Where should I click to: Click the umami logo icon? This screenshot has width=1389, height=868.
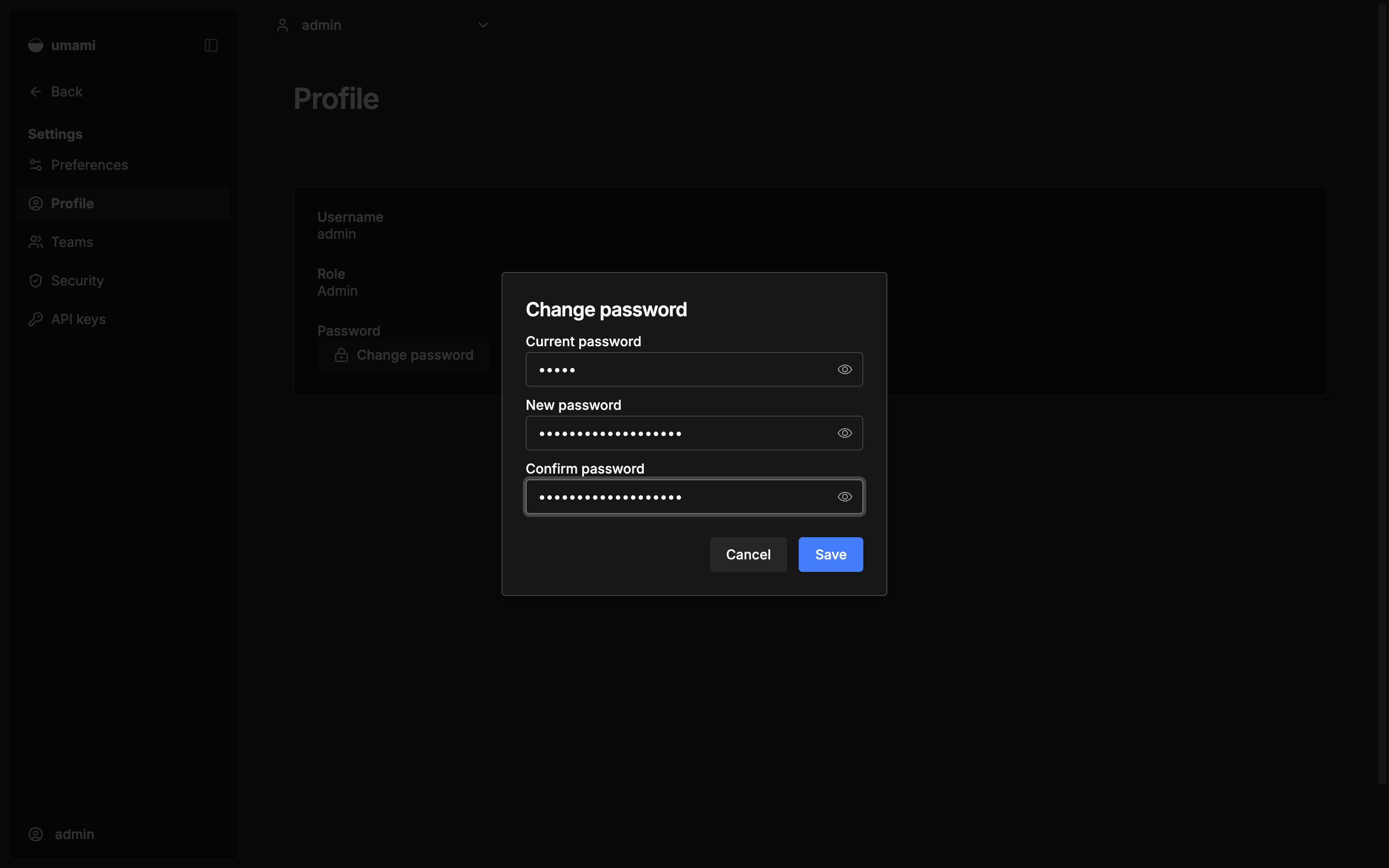coord(36,45)
